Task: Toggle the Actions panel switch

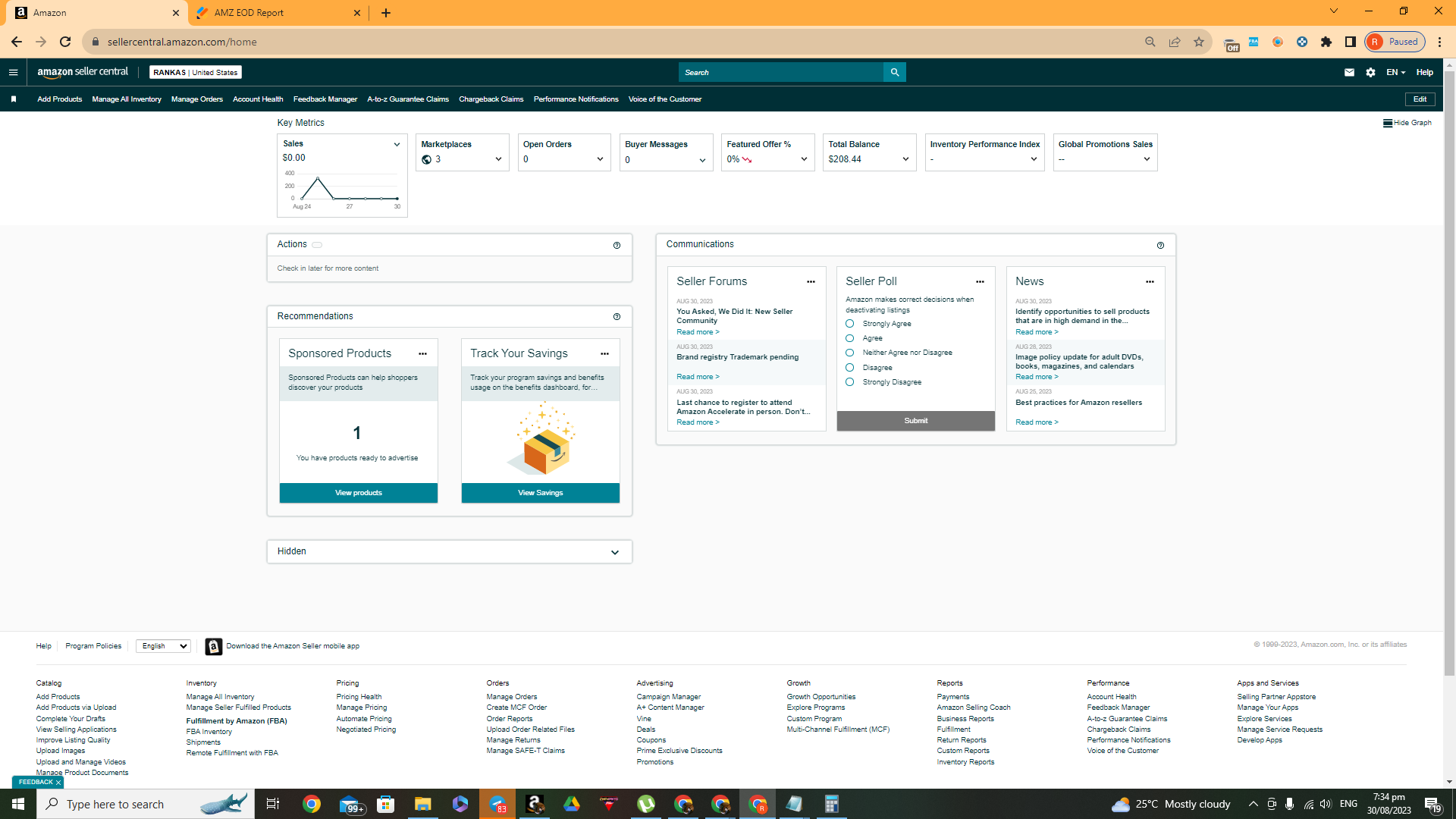Action: [317, 245]
